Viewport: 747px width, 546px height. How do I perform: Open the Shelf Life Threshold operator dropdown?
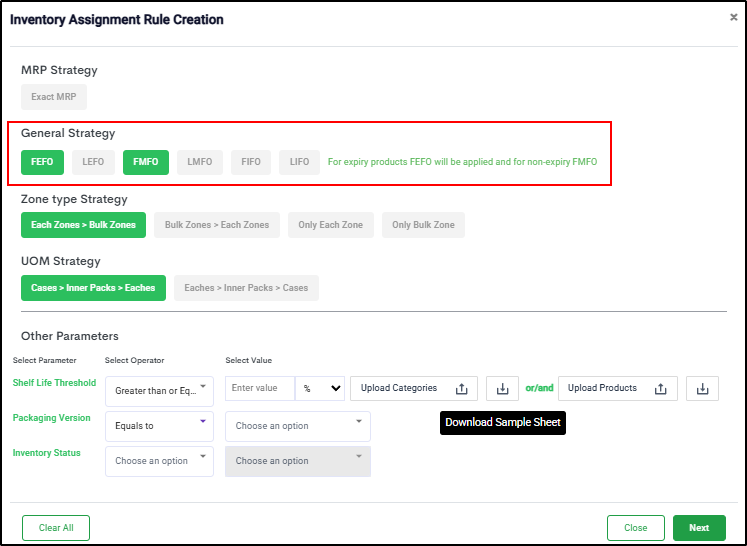(x=159, y=391)
